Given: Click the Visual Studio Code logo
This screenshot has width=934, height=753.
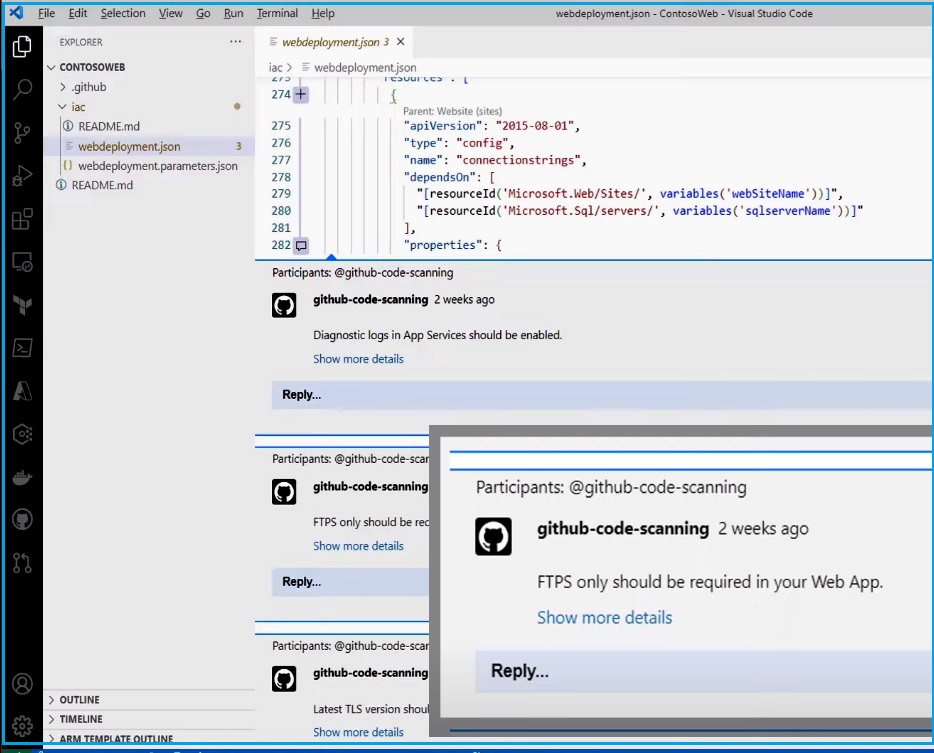Looking at the screenshot, I should (x=16, y=13).
